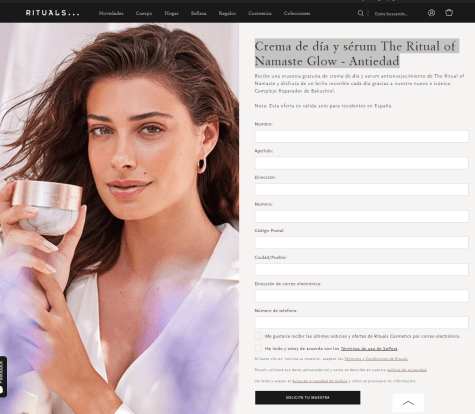Open the Regalos menu
The image size is (475, 414).
227,13
